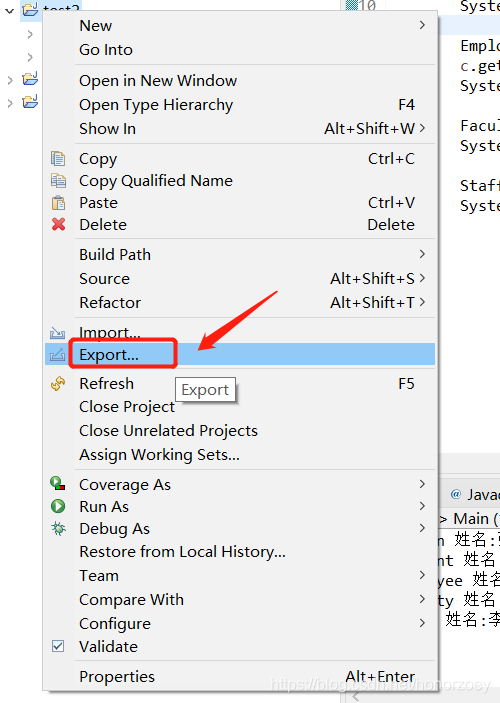Click the Coverage As icon
This screenshot has width=500, height=703.
pyautogui.click(x=58, y=483)
